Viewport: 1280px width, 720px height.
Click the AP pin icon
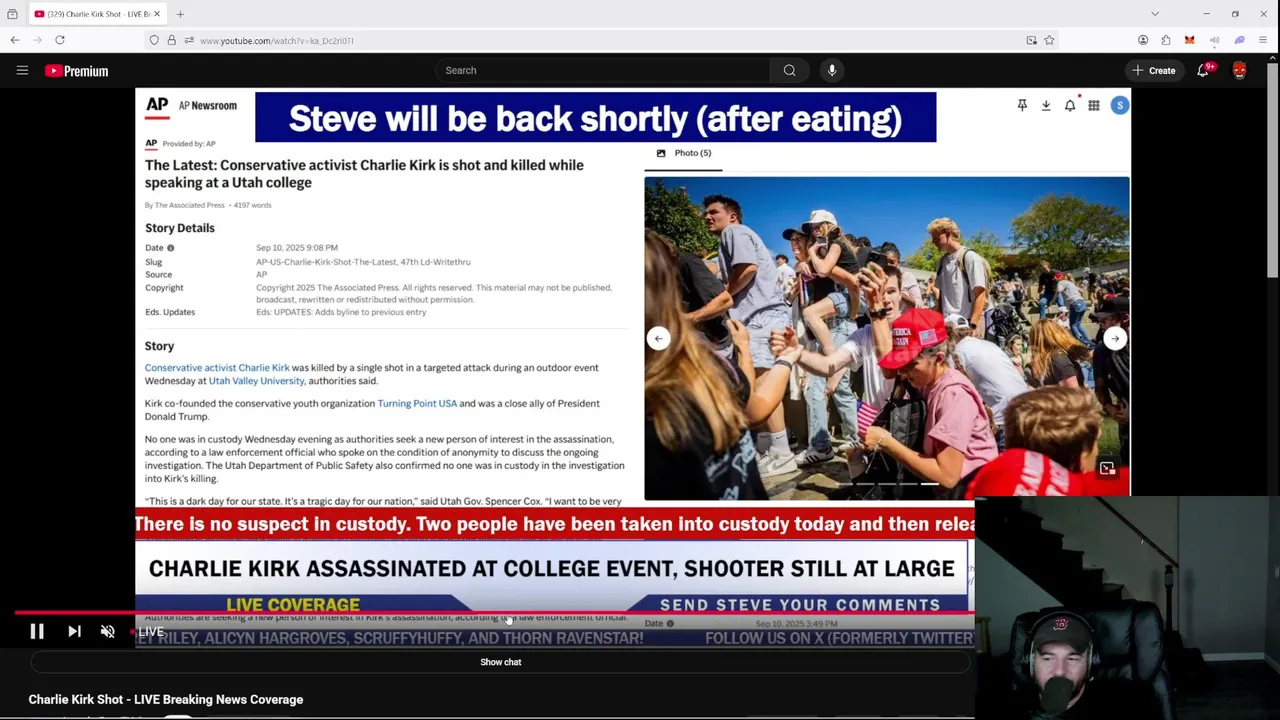click(1022, 105)
